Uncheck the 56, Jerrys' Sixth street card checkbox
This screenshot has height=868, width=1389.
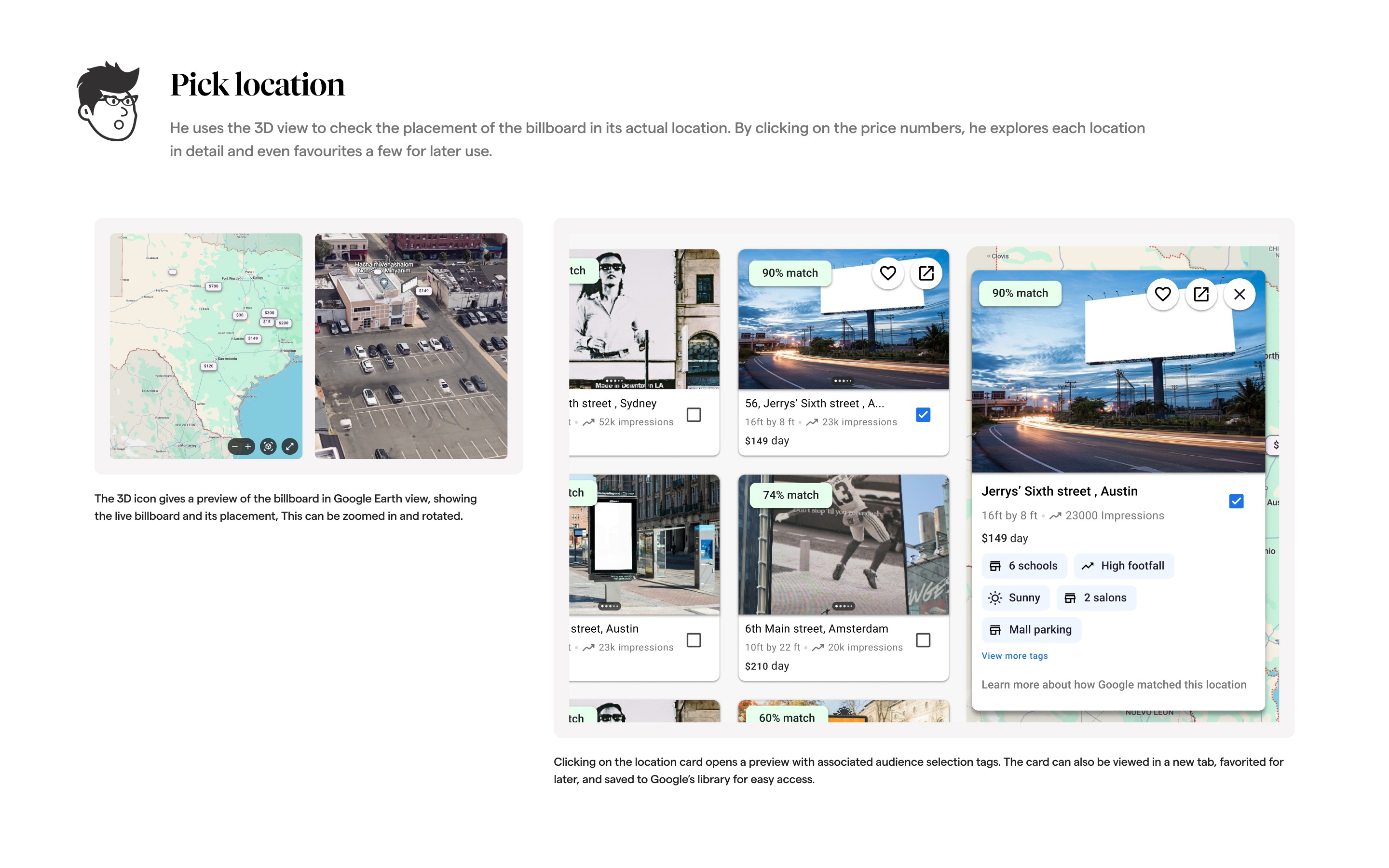tap(922, 415)
